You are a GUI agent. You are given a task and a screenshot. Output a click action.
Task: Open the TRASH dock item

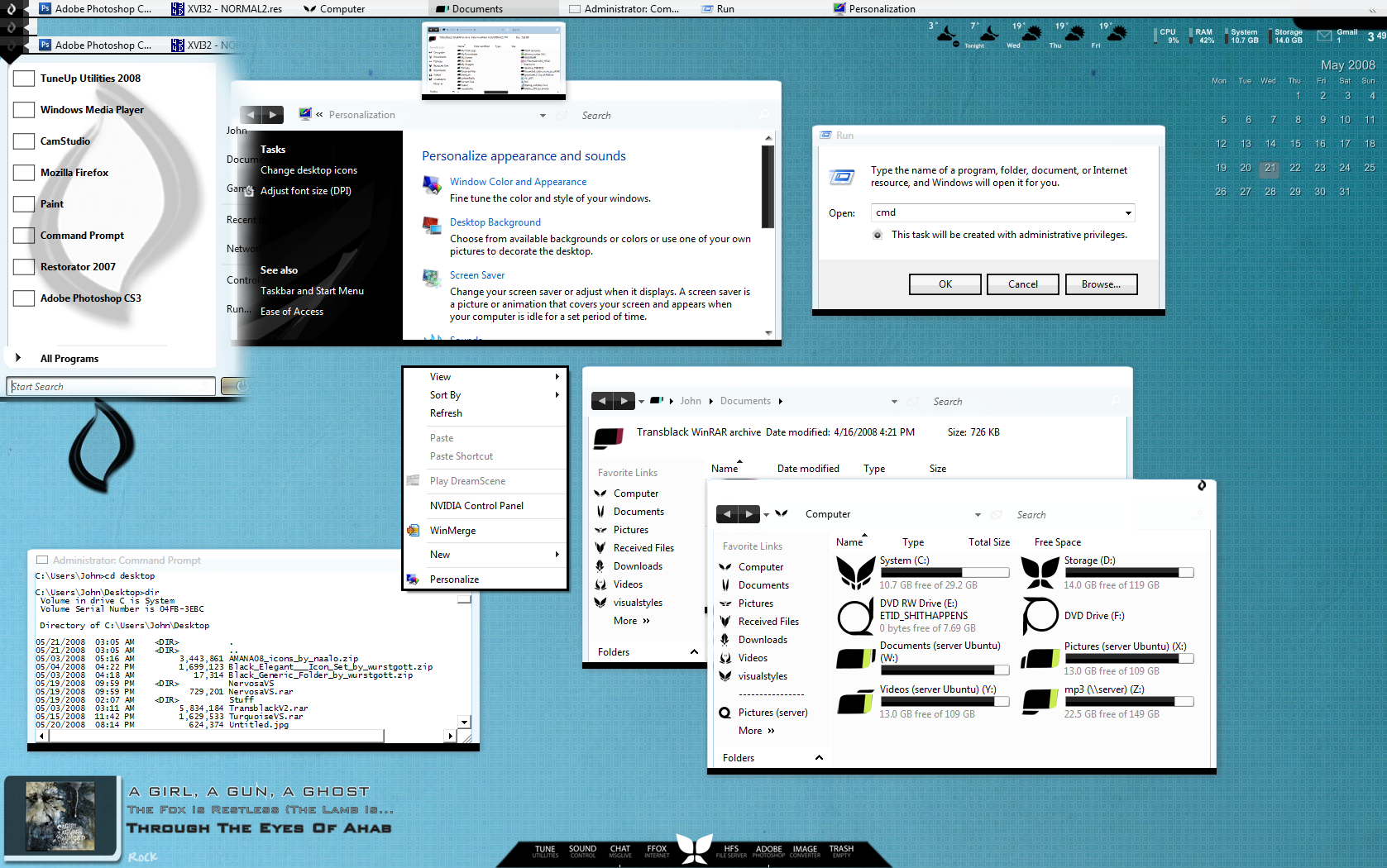click(x=841, y=851)
